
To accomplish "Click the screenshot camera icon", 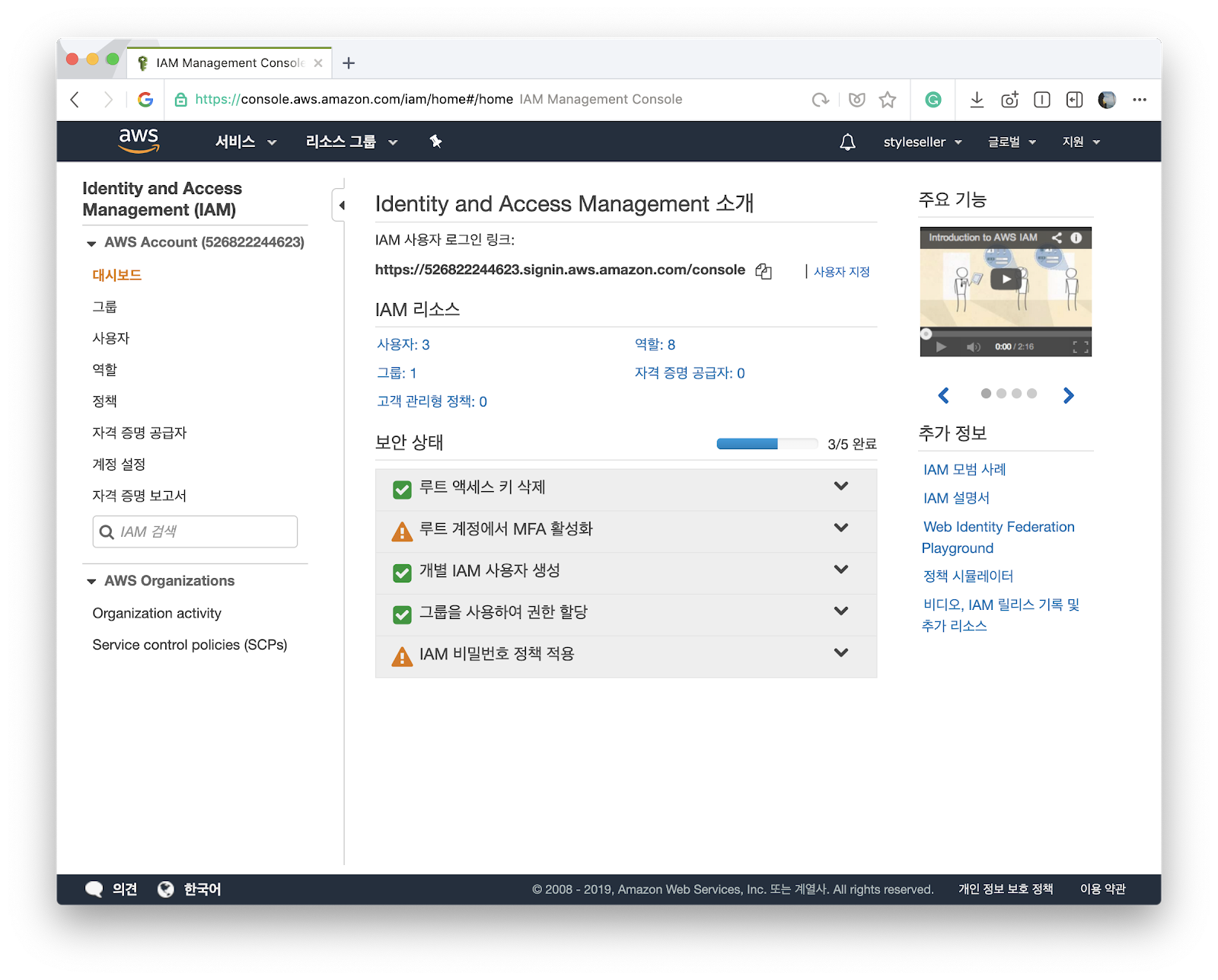I will pyautogui.click(x=1009, y=100).
